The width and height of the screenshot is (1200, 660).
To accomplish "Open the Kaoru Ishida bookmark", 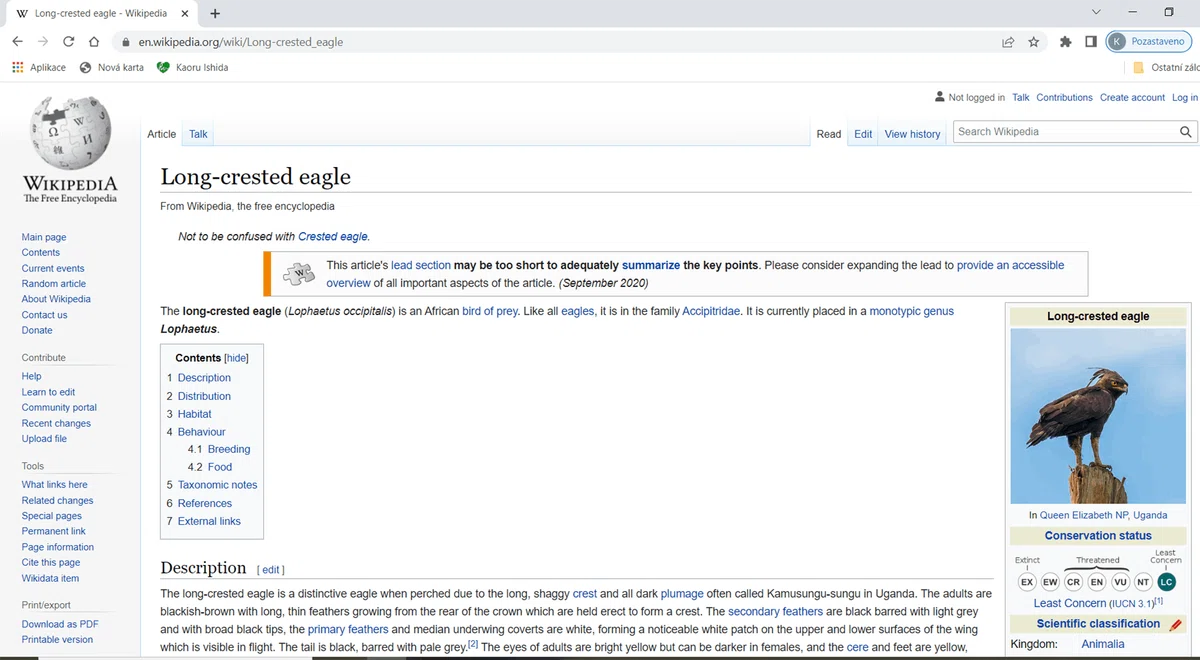I will (x=193, y=67).
